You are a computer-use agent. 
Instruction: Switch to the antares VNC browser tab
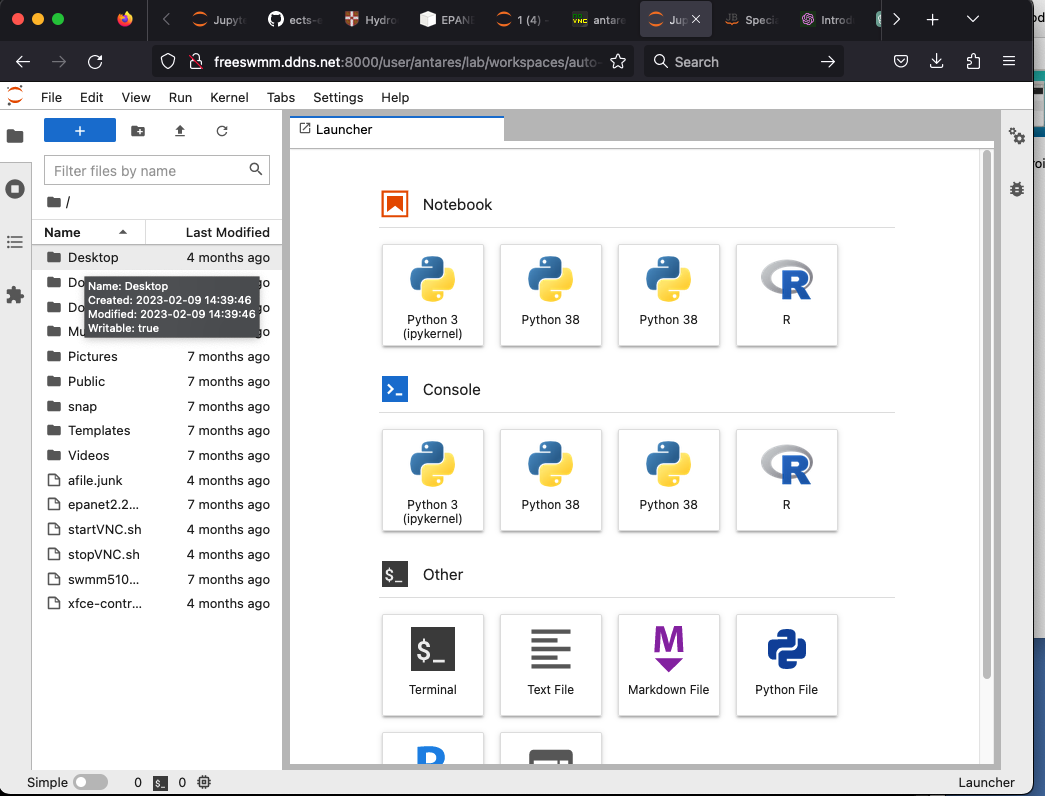pos(600,19)
